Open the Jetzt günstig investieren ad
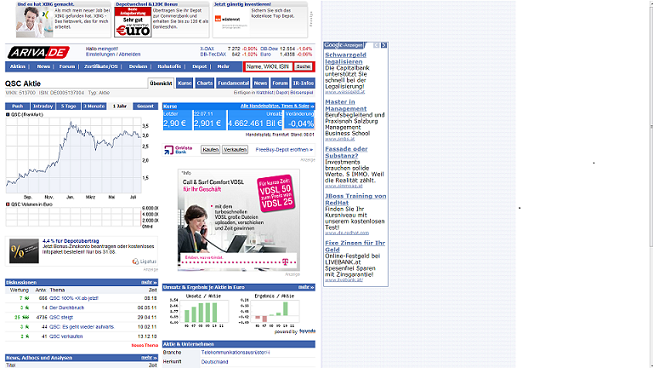653x368 pixels. pos(260,19)
